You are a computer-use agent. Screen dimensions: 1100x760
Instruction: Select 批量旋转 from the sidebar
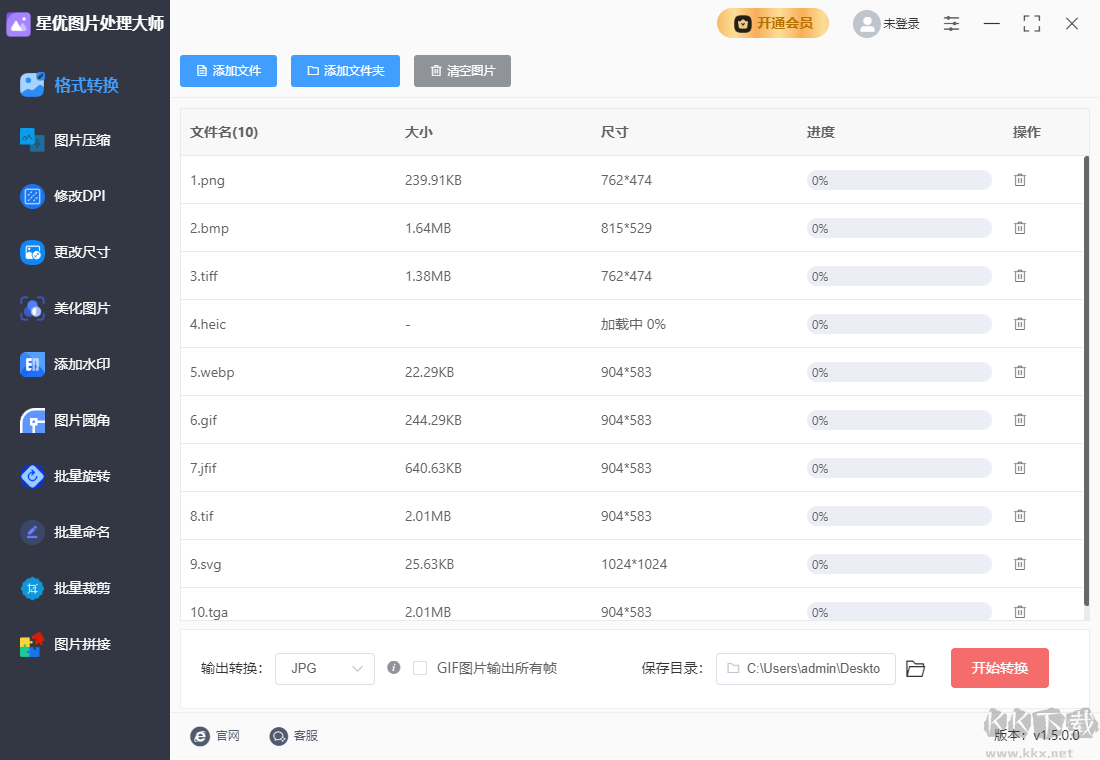(82, 476)
